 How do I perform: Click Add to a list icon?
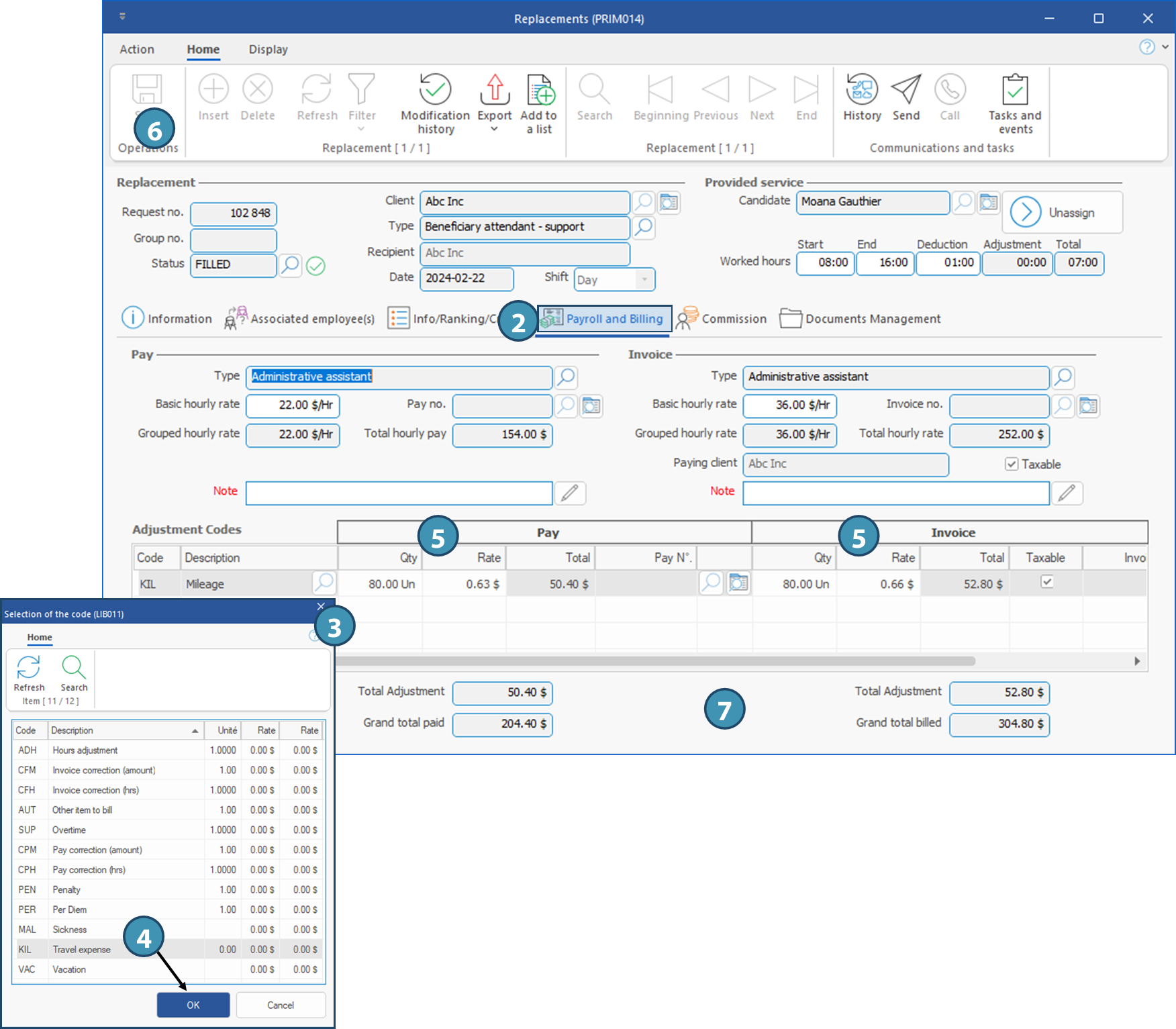(540, 90)
